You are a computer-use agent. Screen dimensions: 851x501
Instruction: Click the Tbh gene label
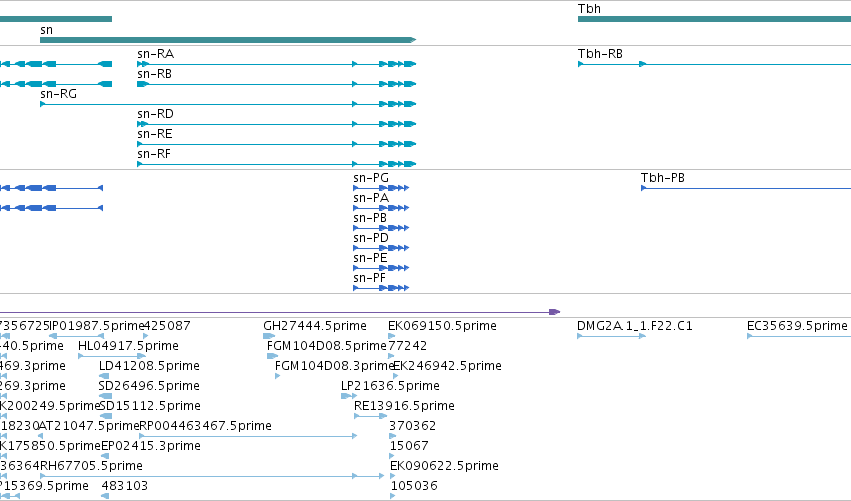coord(589,9)
